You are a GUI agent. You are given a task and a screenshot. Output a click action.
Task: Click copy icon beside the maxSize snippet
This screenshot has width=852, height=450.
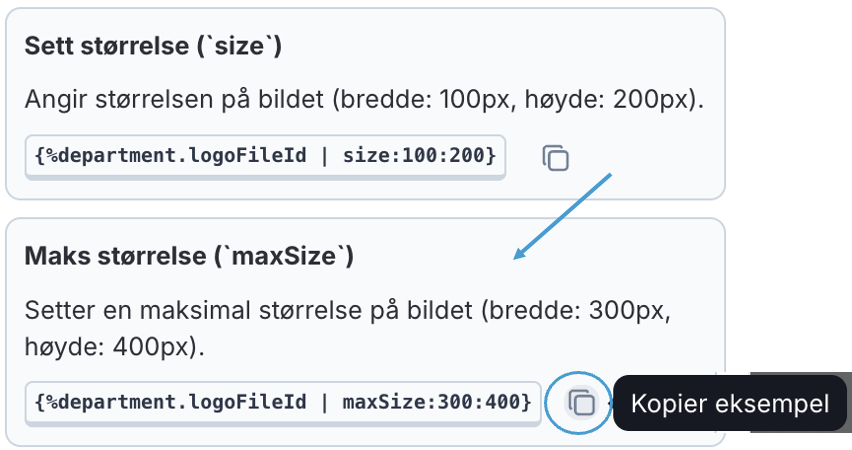tap(581, 403)
